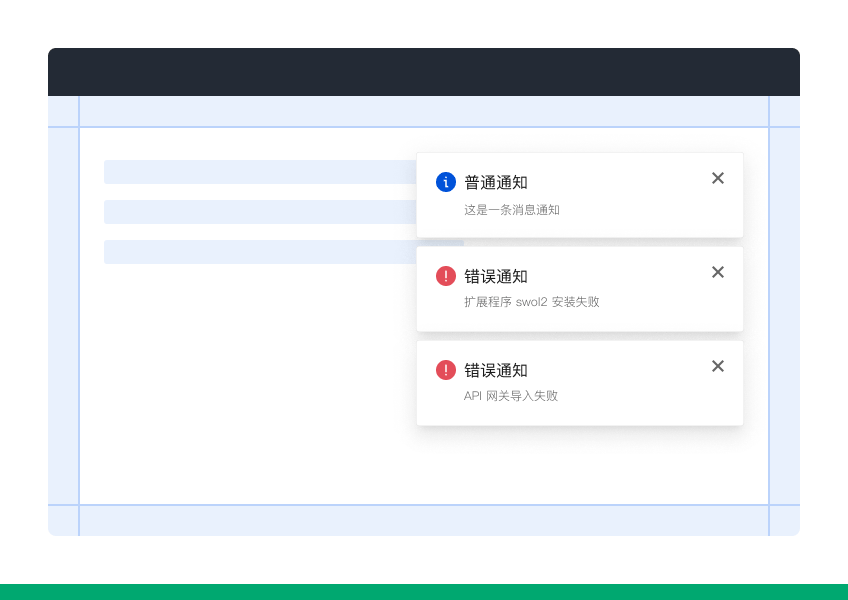Click the red error icon on the API 网关 notification
Image resolution: width=848 pixels, height=600 pixels.
click(446, 370)
